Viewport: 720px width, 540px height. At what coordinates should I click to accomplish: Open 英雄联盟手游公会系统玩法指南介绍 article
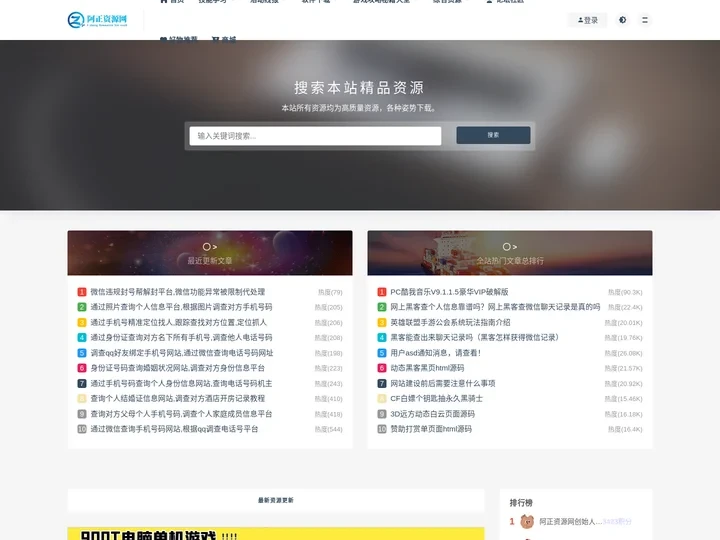450,322
